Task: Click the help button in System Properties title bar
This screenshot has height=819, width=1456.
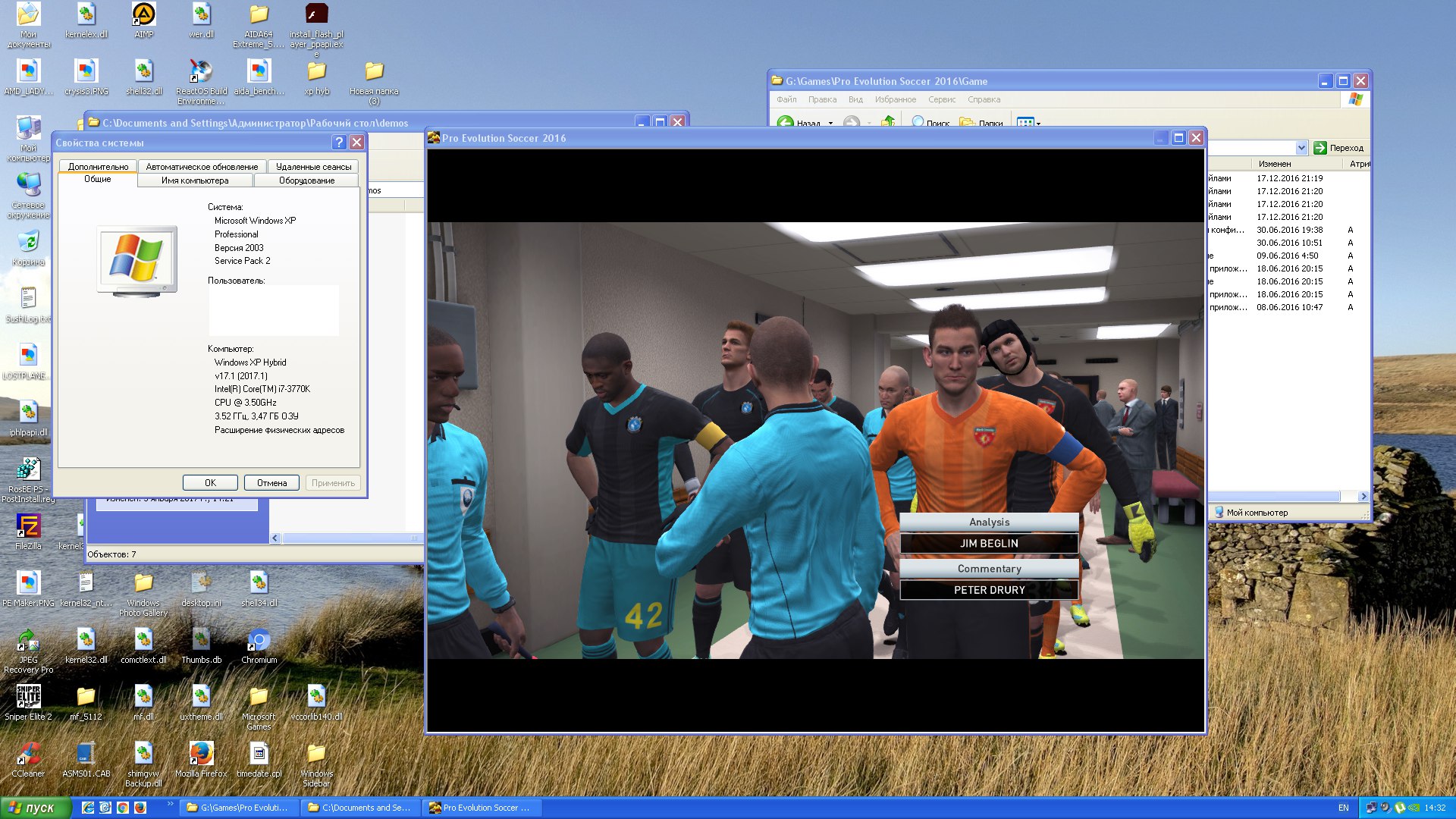Action: pyautogui.click(x=339, y=143)
